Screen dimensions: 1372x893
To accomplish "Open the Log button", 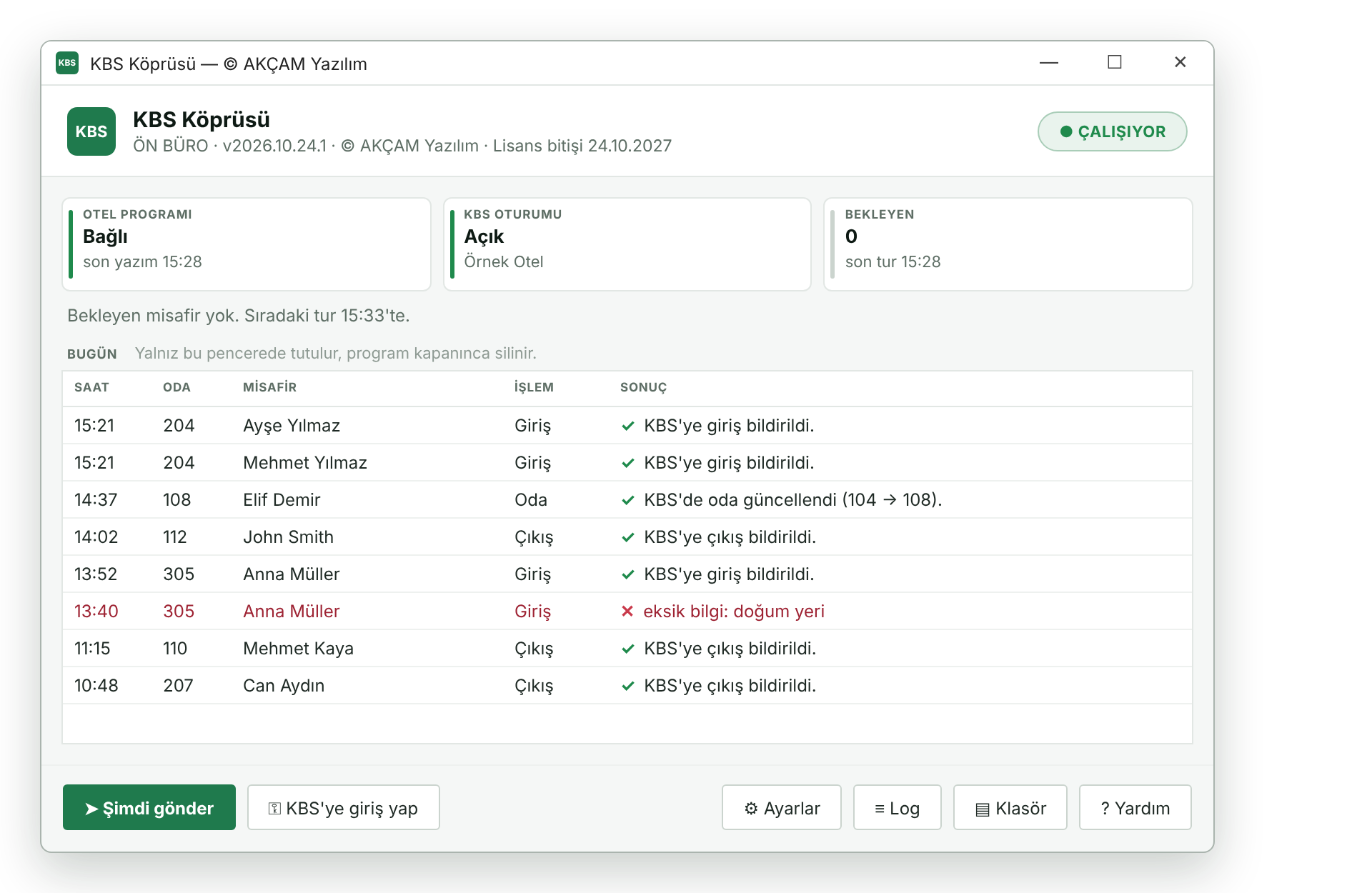I will (x=898, y=807).
